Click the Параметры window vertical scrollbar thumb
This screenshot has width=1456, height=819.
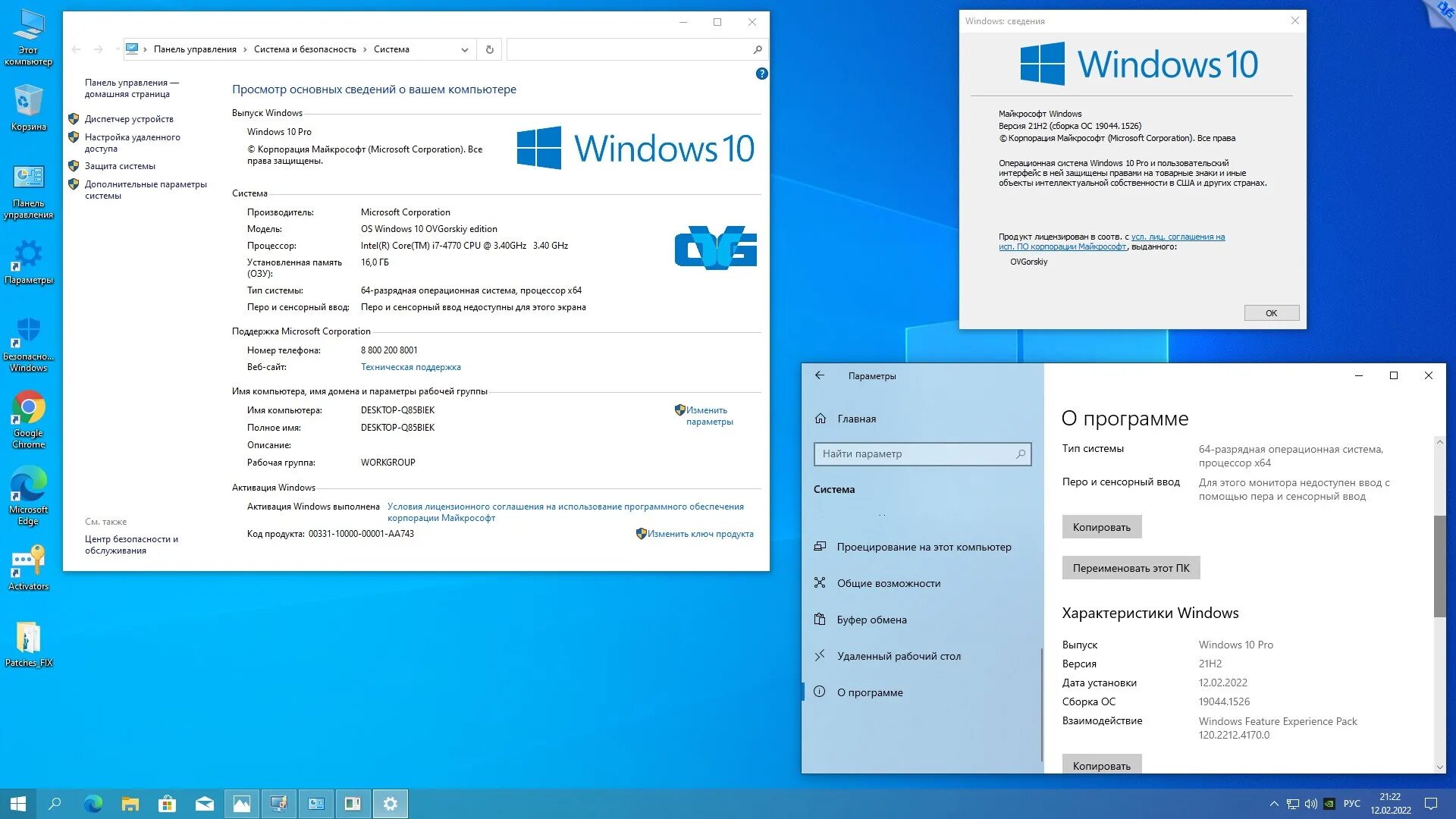pyautogui.click(x=1439, y=566)
